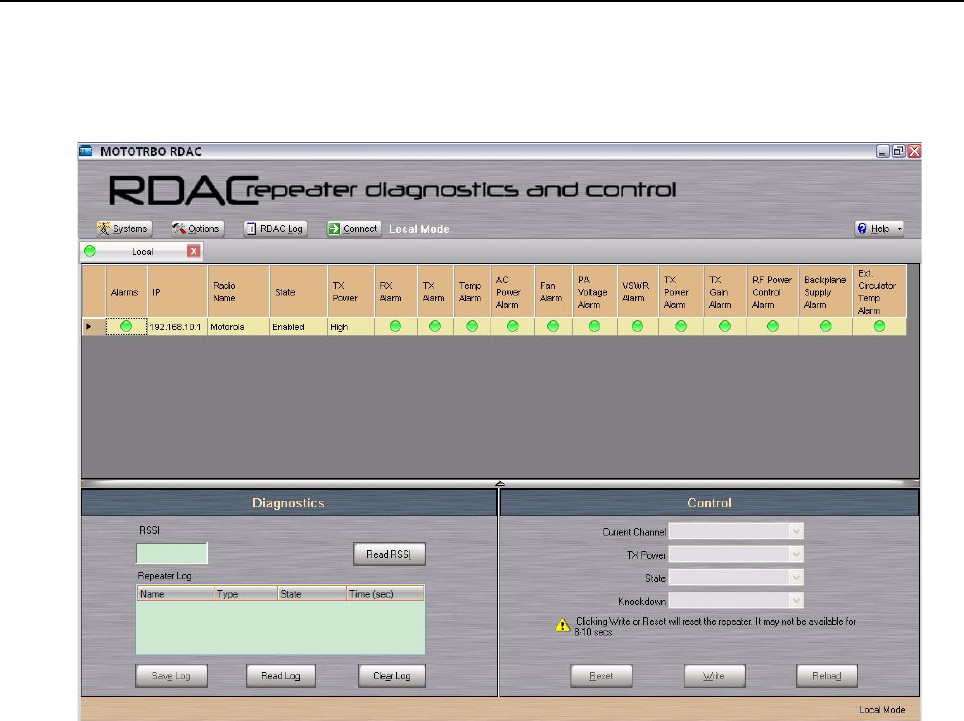Viewport: 964px width, 721px height.
Task: Open the Options toolbar button
Action: click(x=197, y=229)
